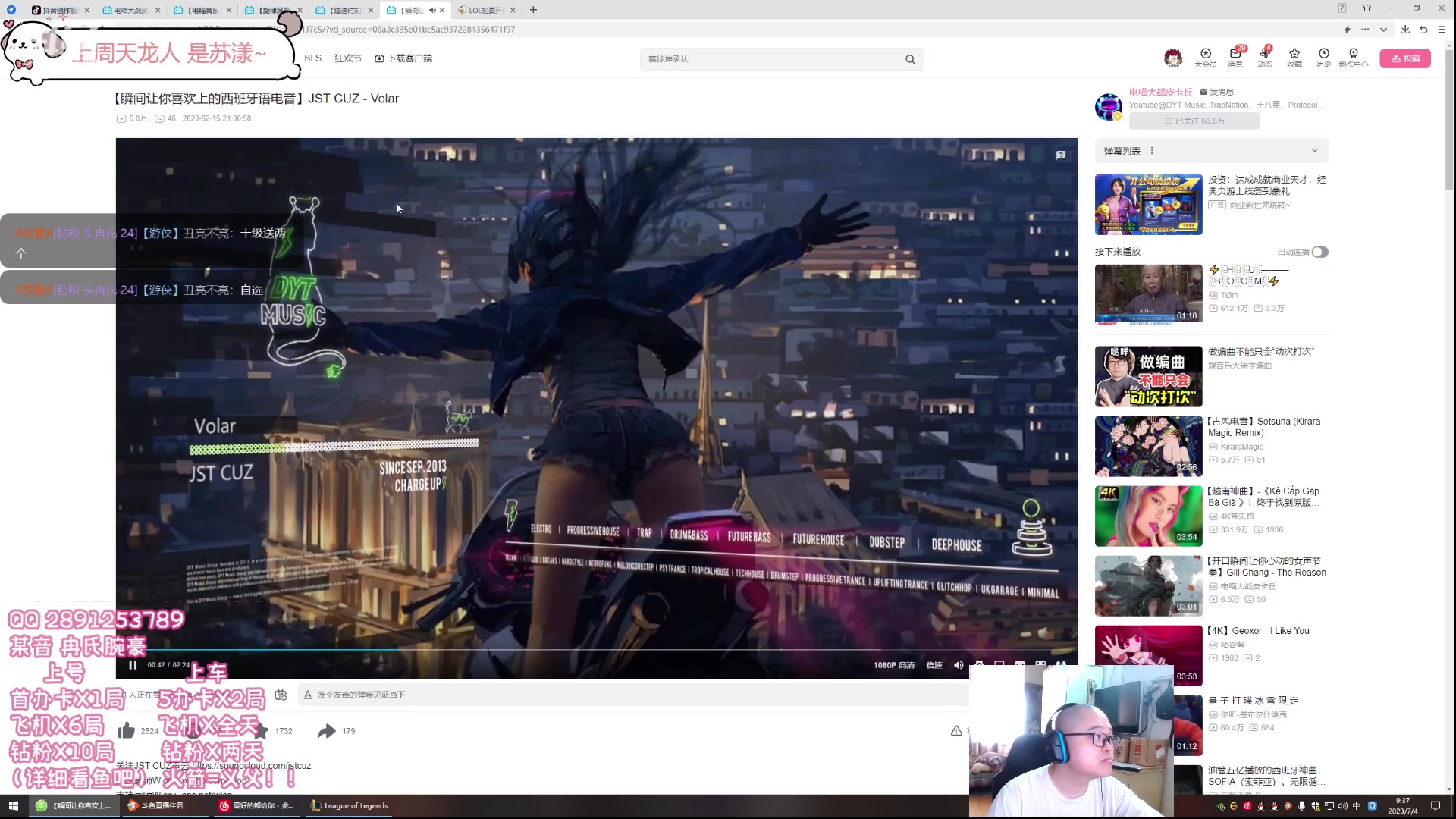Click the report warning triangle icon

(x=956, y=730)
